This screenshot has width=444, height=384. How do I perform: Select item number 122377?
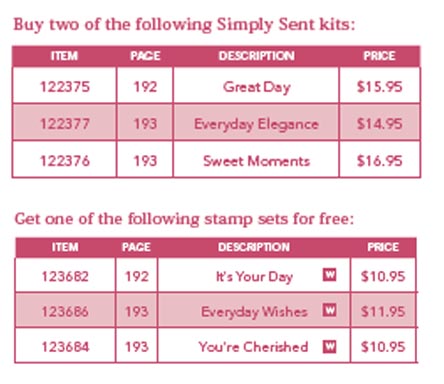[65, 124]
